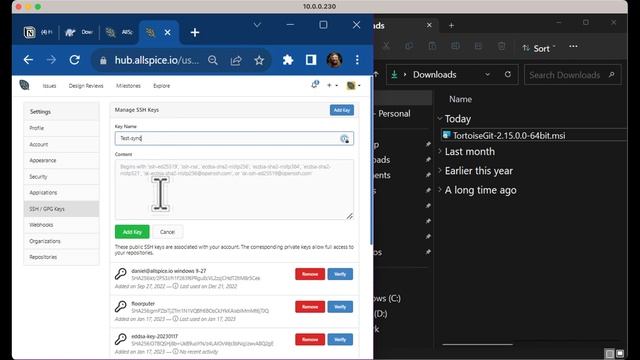Open the notifications bell icon
Screen dimensions: 640x360
click(x=315, y=84)
